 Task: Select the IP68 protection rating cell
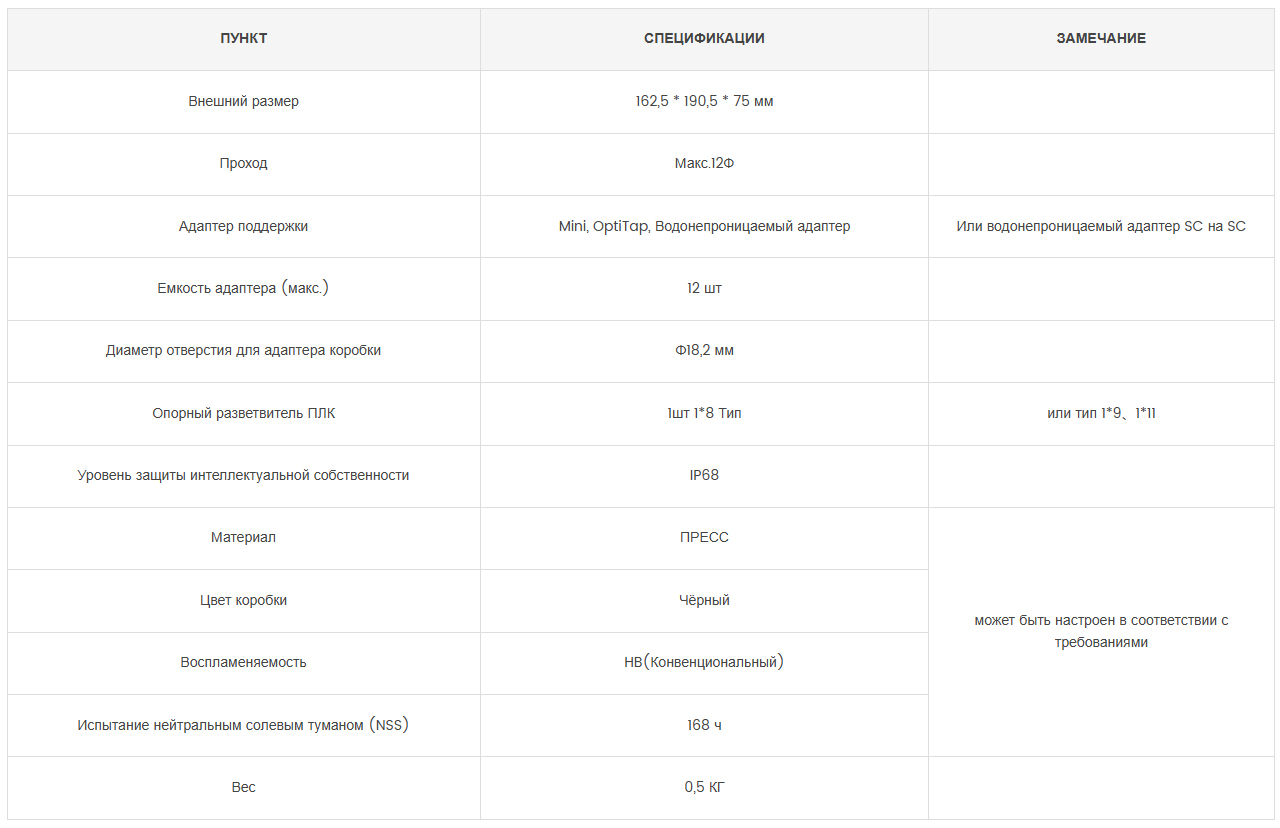(x=704, y=475)
